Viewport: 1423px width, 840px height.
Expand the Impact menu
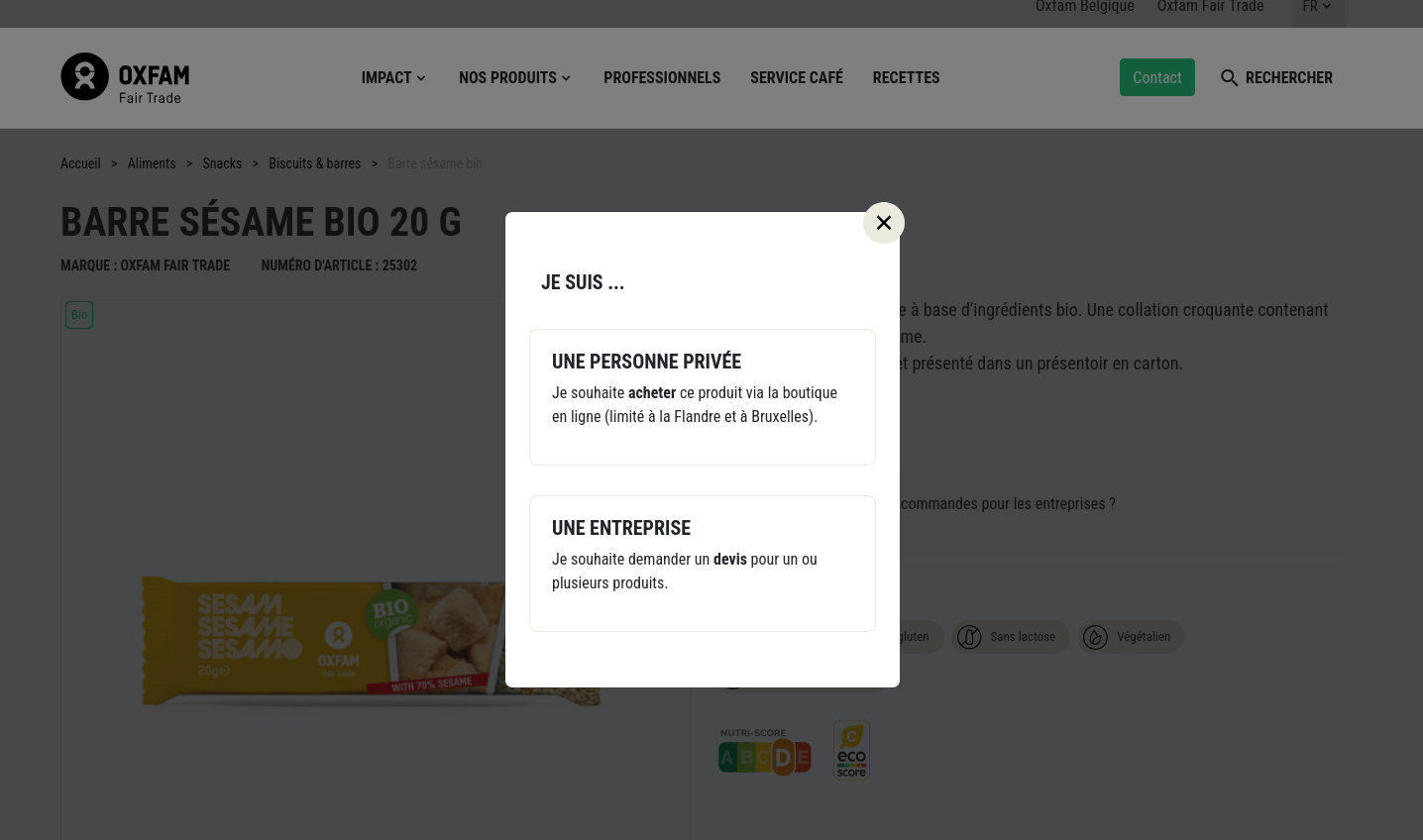pyautogui.click(x=393, y=78)
